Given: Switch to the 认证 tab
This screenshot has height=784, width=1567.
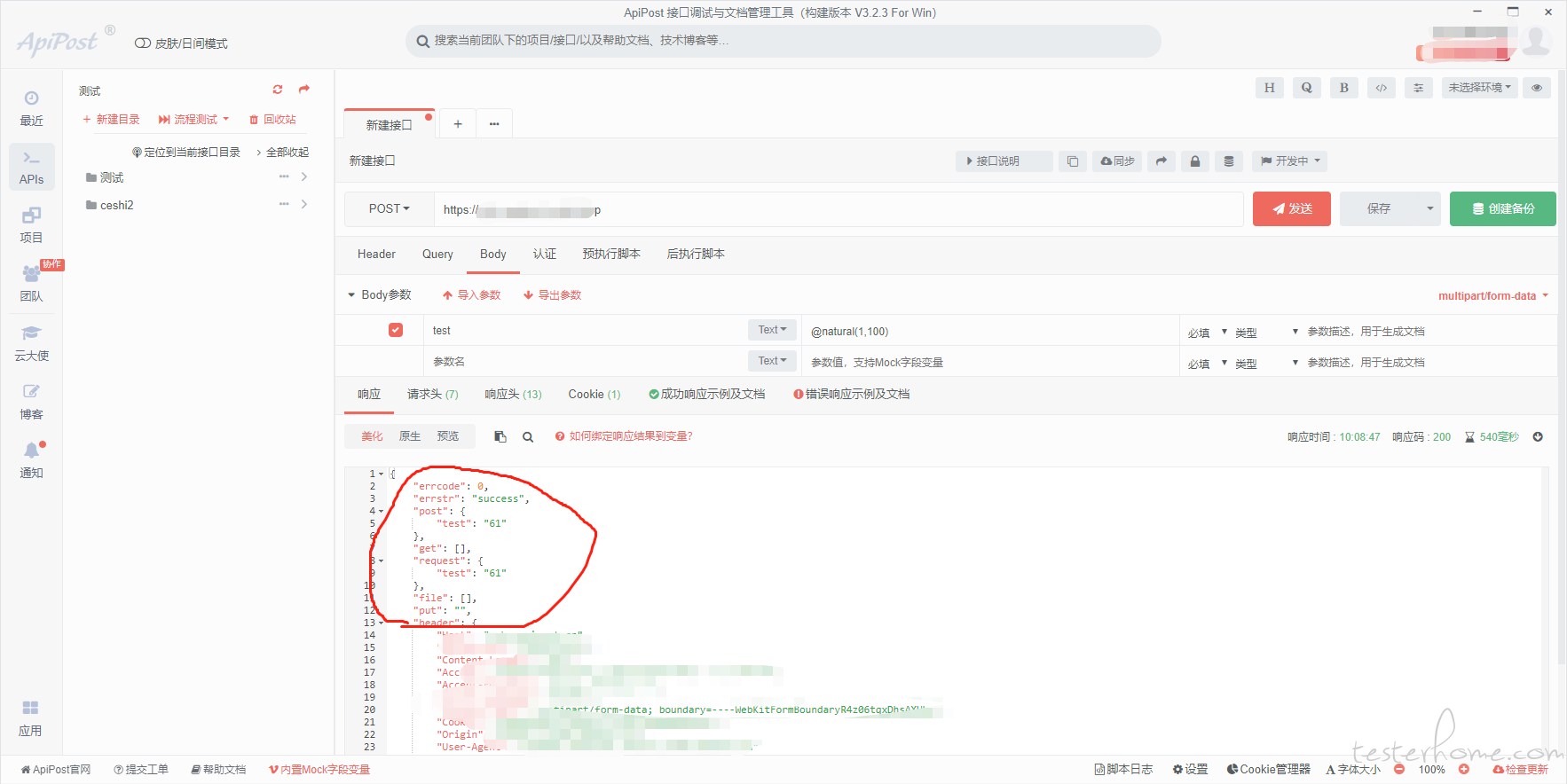Looking at the screenshot, I should [x=545, y=255].
